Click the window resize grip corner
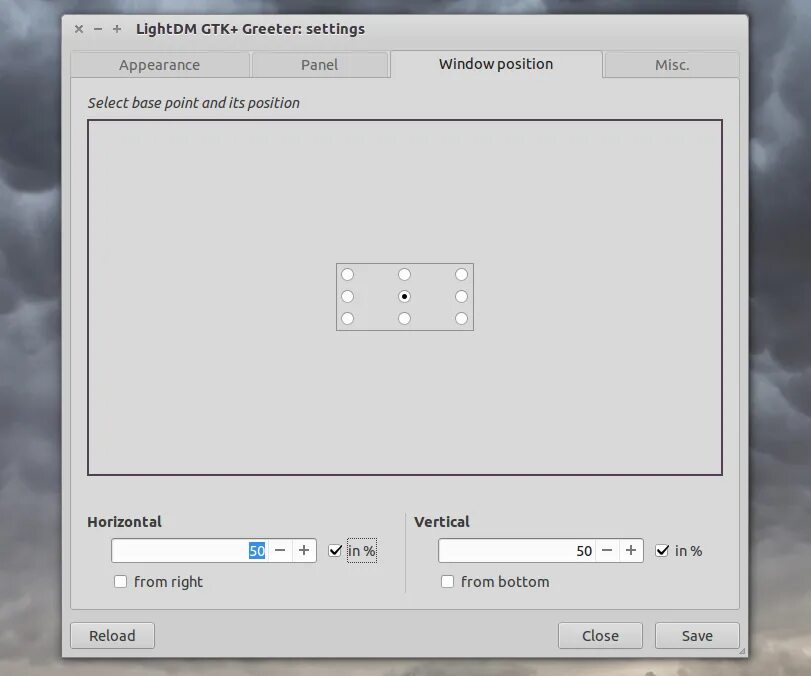This screenshot has width=811, height=676. click(743, 652)
